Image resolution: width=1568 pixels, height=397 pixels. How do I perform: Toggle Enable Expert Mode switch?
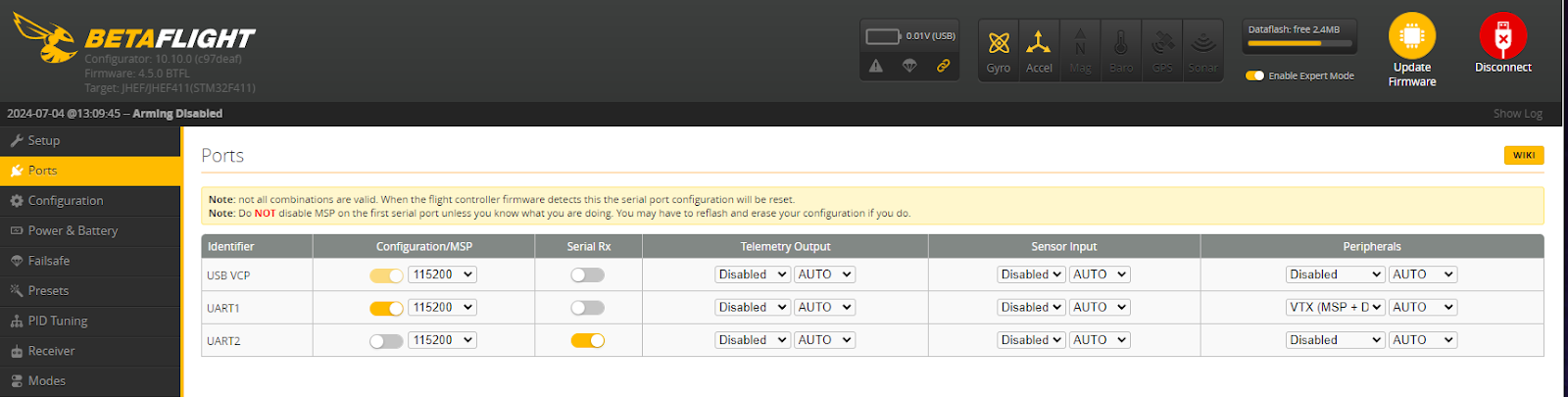(x=1254, y=75)
